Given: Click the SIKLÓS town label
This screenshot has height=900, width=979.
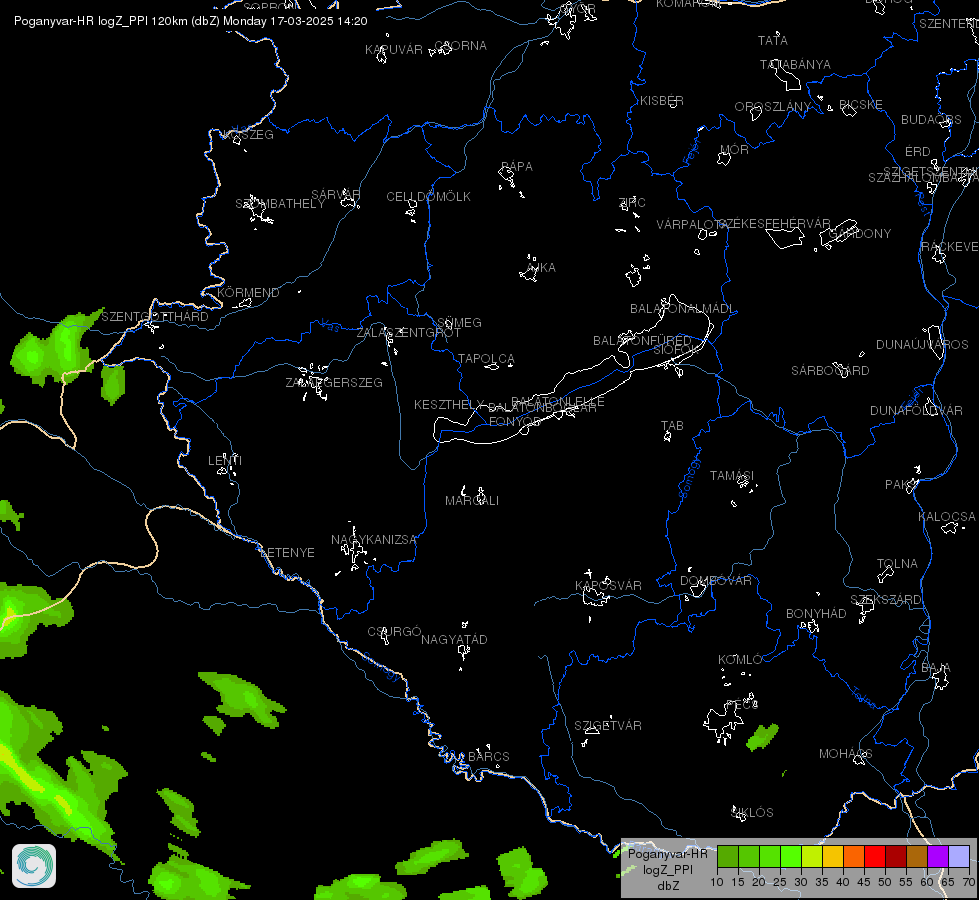Looking at the screenshot, I should click(x=752, y=813).
